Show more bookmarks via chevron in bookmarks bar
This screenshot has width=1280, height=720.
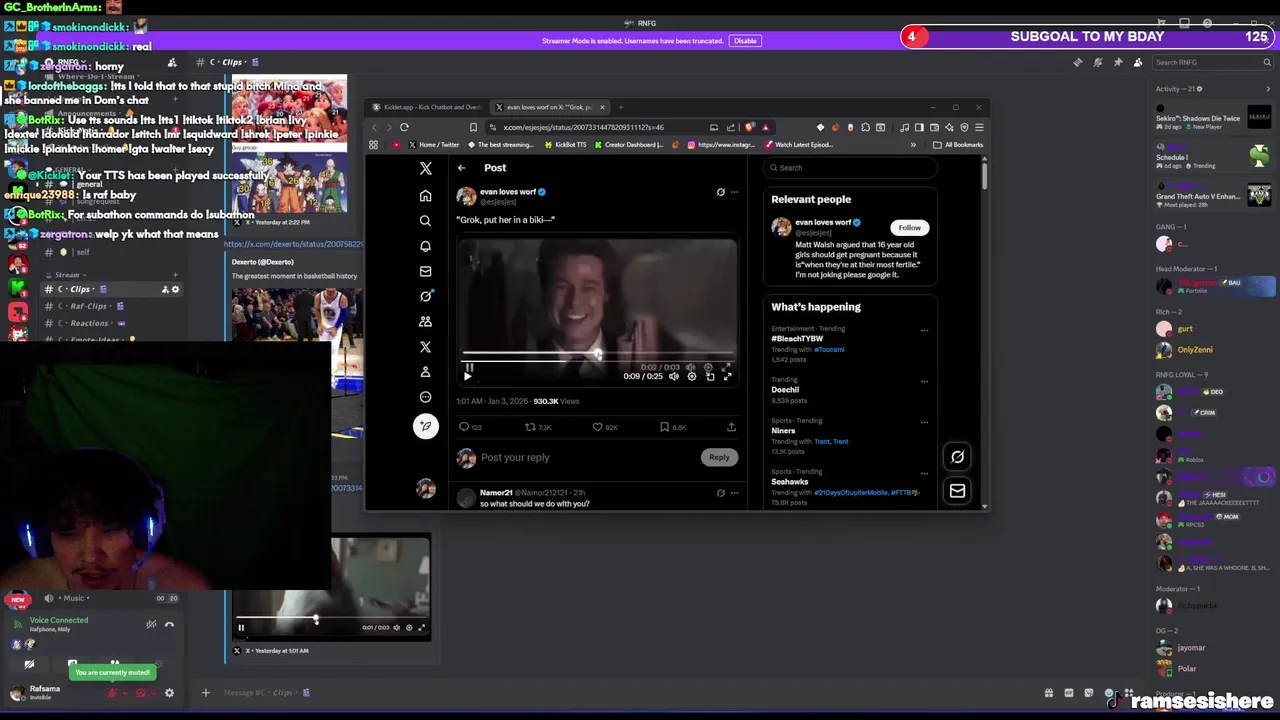913,145
